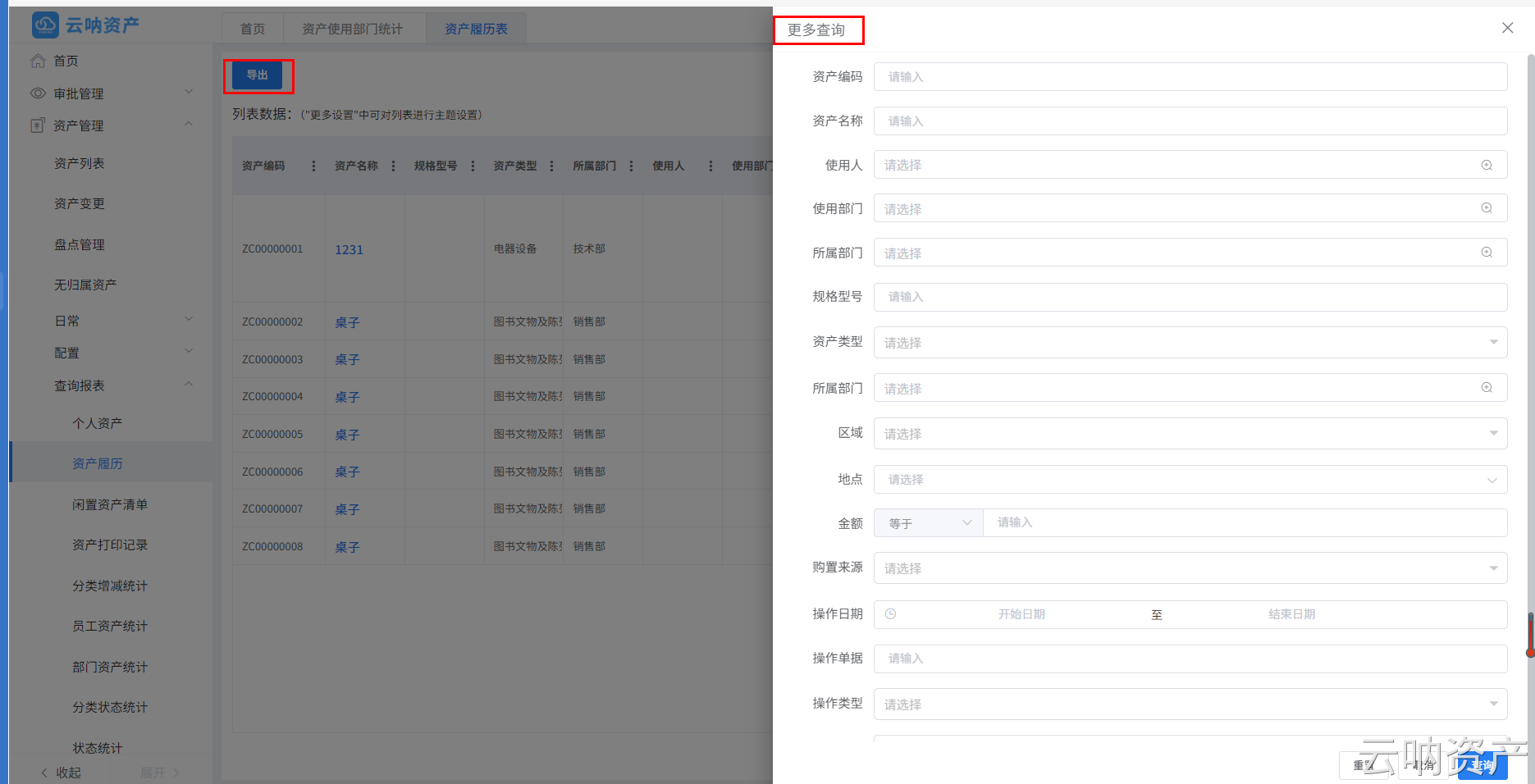Expand the 日常 submenu chevron
1535x784 pixels.
(189, 319)
